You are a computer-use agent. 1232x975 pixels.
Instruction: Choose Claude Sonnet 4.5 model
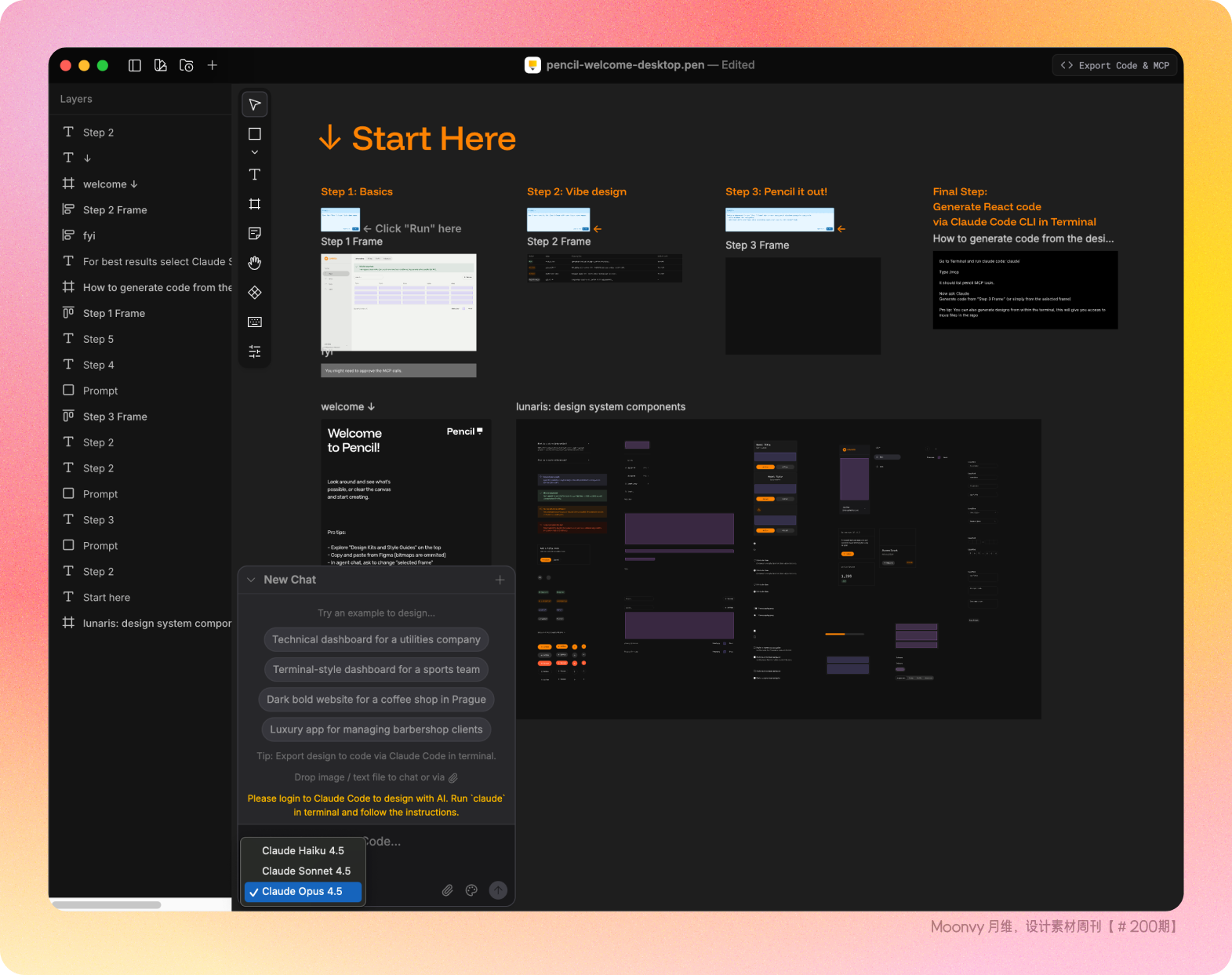tap(306, 871)
